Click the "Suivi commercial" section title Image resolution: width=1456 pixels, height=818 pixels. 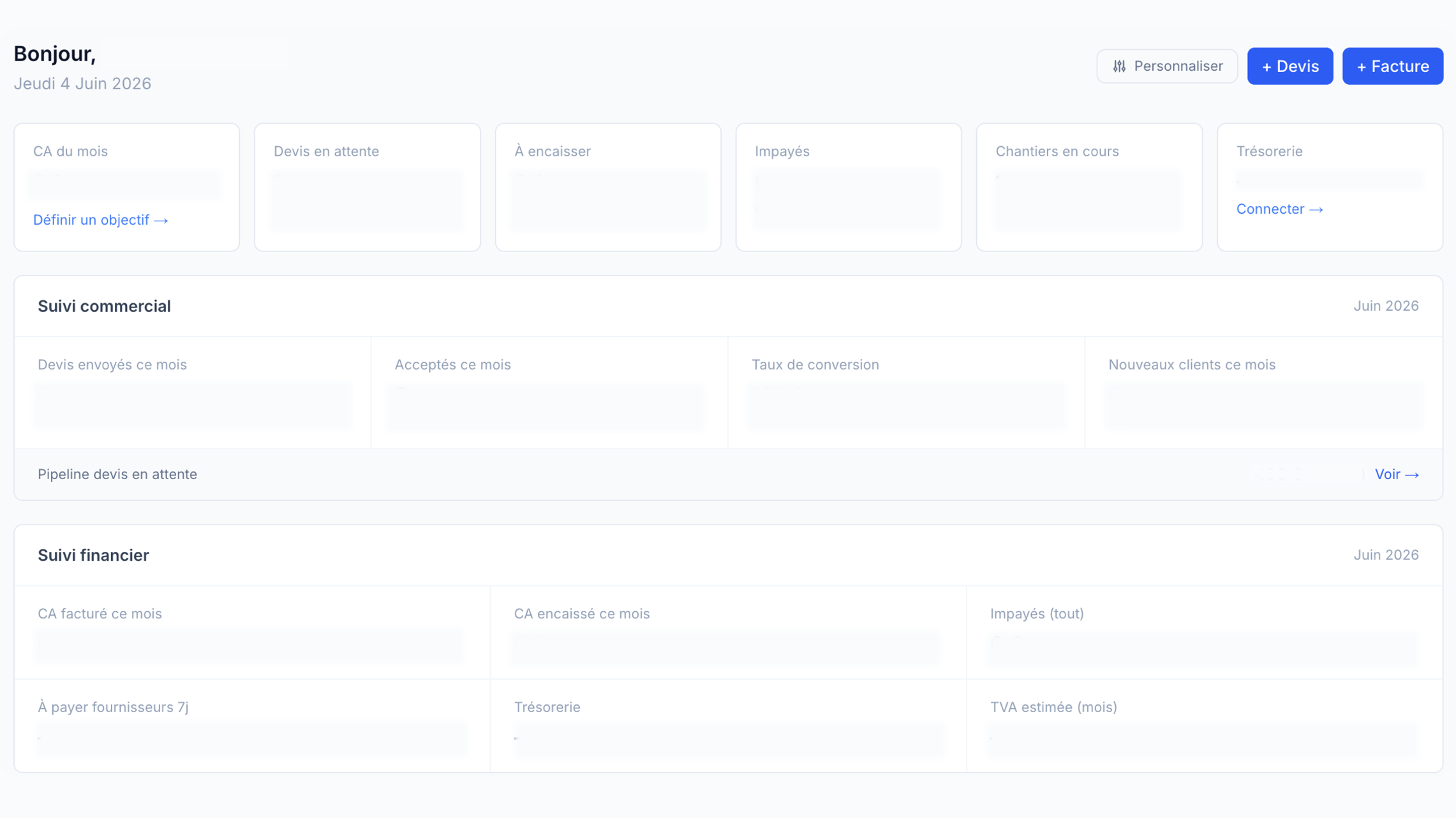coord(104,306)
